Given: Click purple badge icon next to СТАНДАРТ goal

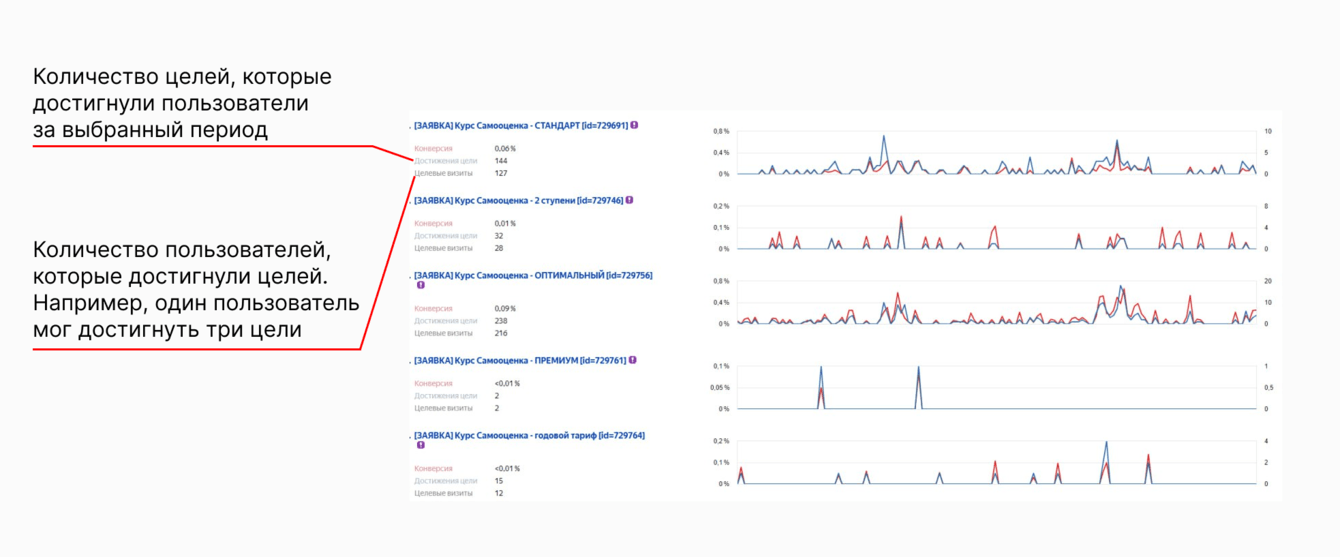Looking at the screenshot, I should 634,126.
